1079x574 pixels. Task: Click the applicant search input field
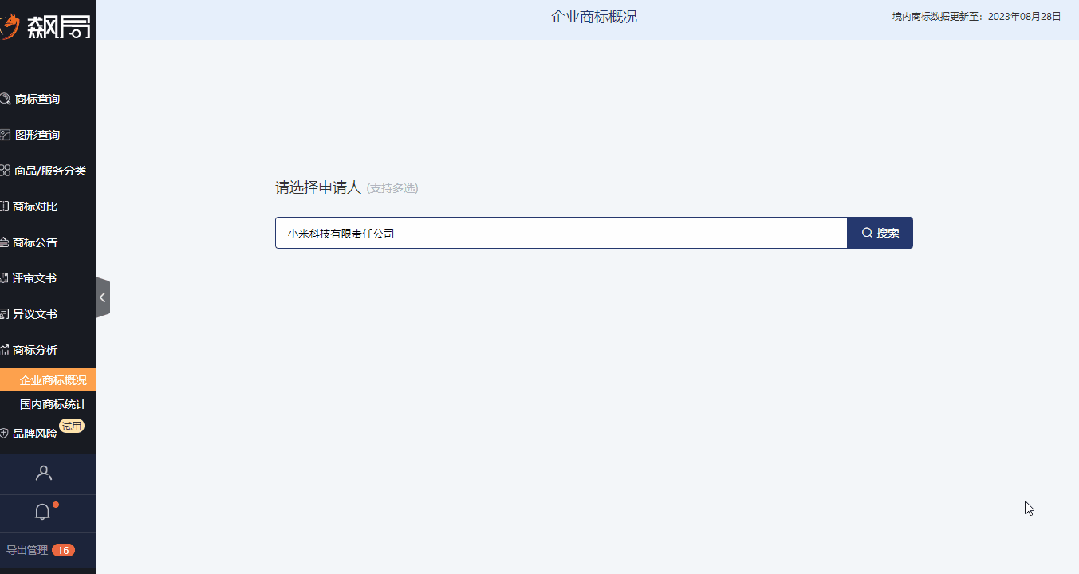(x=561, y=233)
